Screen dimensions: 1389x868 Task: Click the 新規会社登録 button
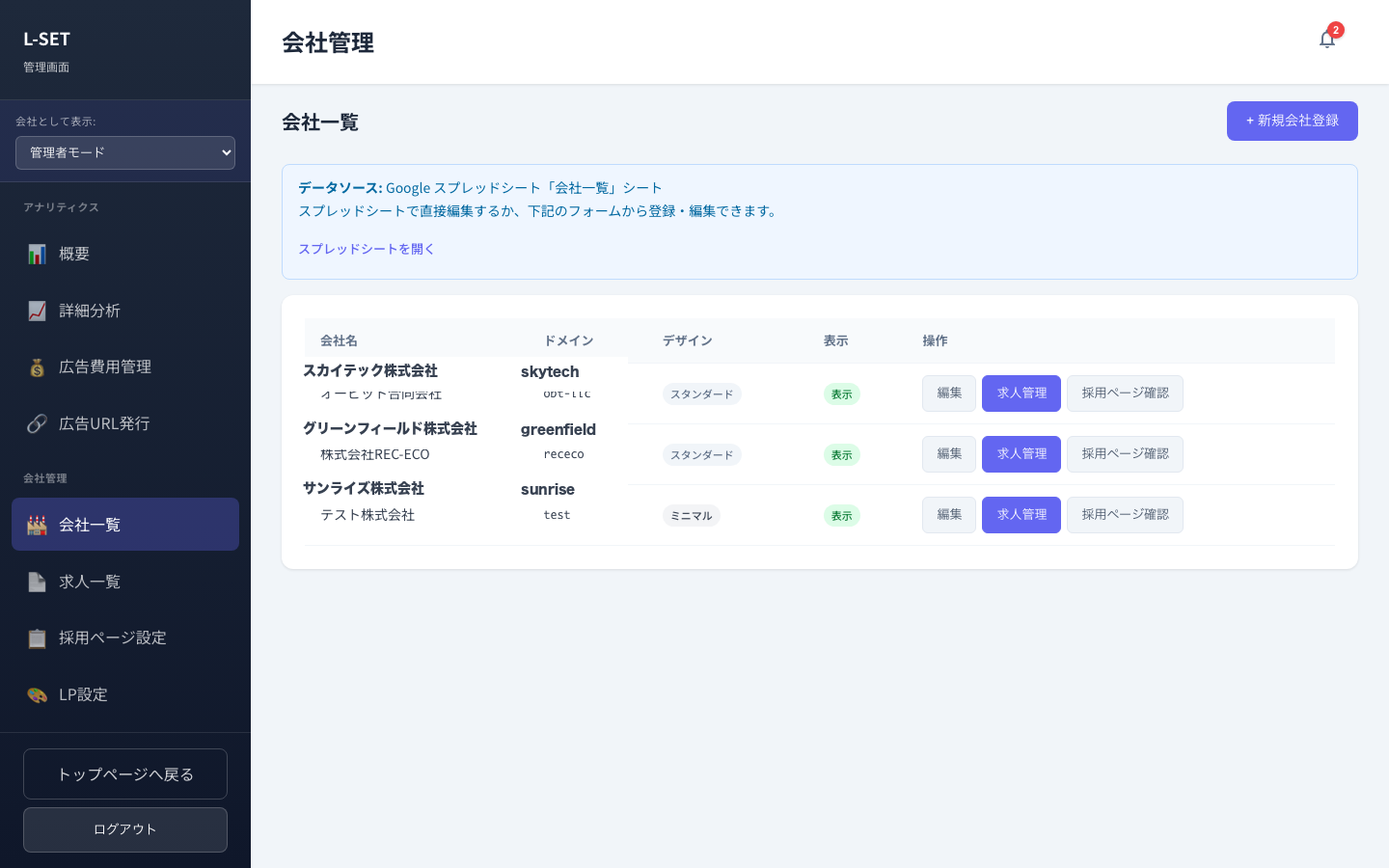pyautogui.click(x=1293, y=121)
